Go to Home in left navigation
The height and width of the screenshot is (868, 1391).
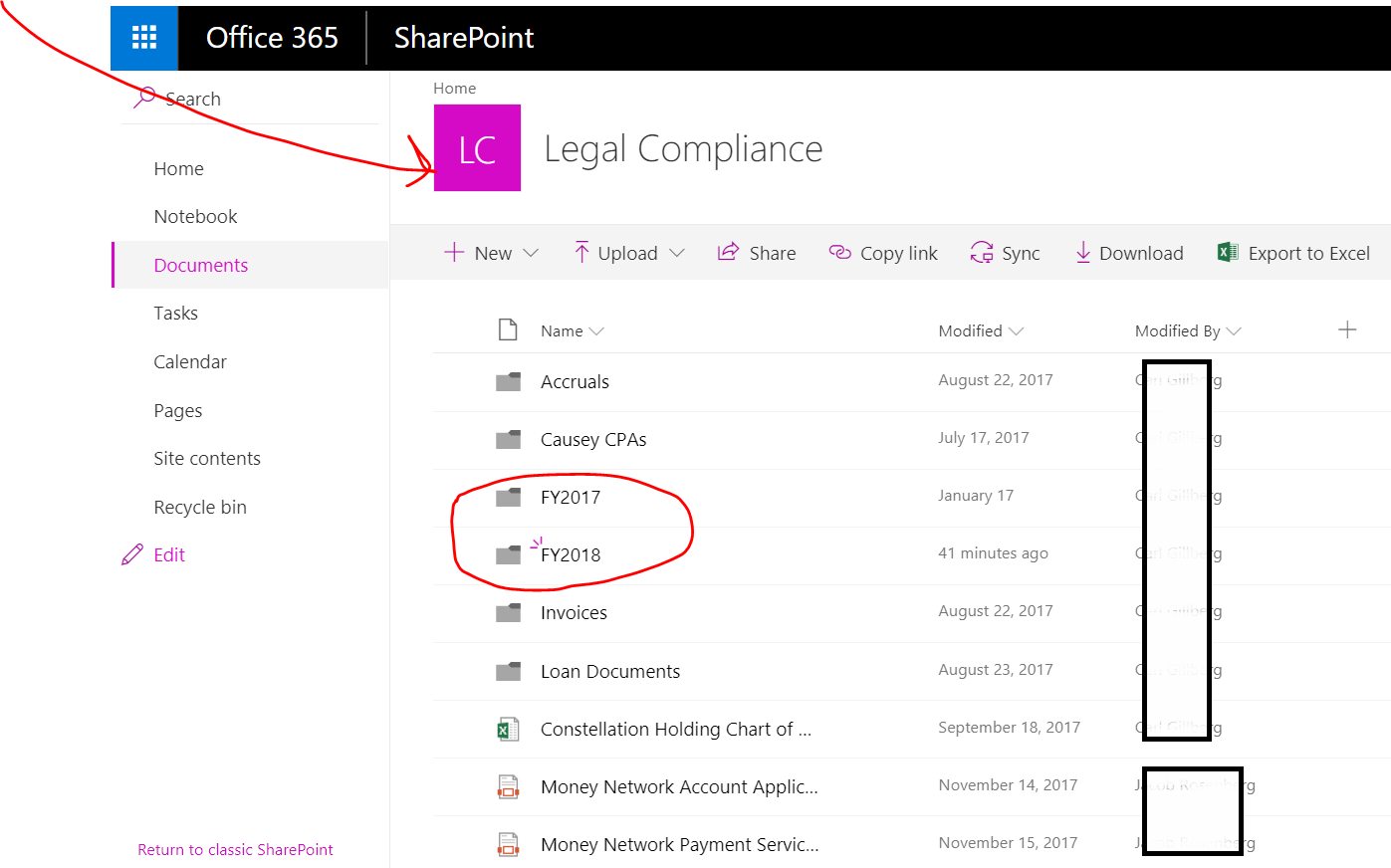pyautogui.click(x=178, y=168)
